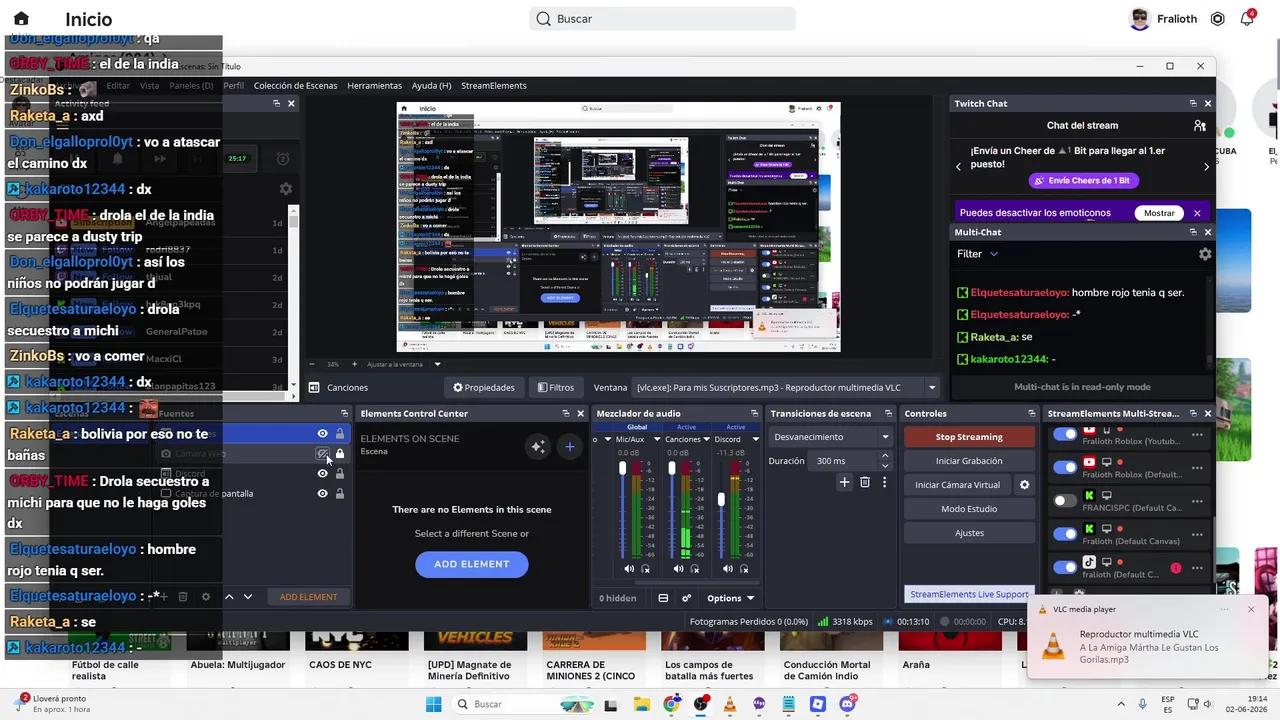Delete the scene transition with trash icon
The image size is (1280, 720).
coord(865,482)
